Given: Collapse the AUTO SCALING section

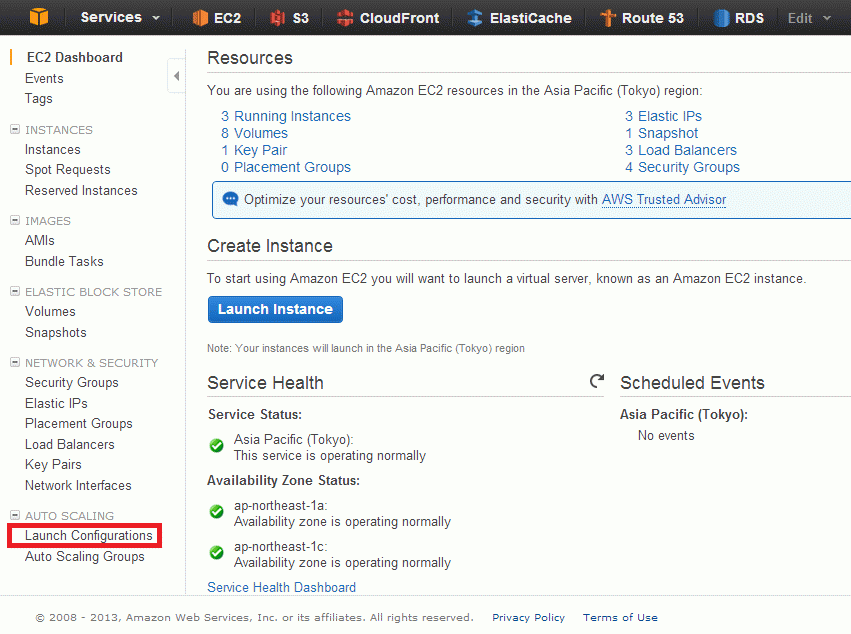Looking at the screenshot, I should [x=15, y=515].
